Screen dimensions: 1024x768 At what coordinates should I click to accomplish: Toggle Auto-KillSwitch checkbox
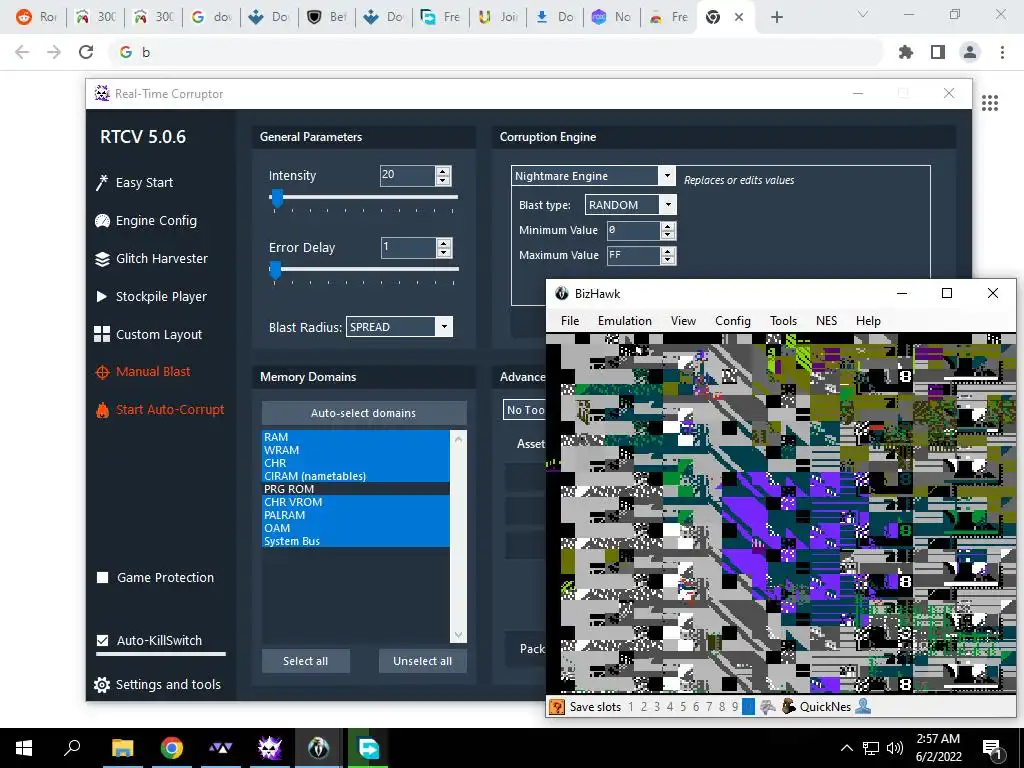pyautogui.click(x=103, y=641)
